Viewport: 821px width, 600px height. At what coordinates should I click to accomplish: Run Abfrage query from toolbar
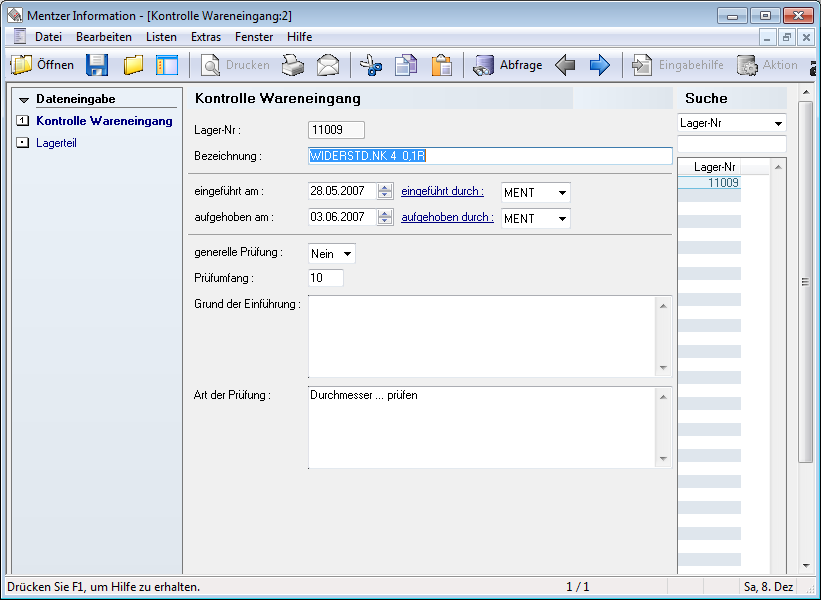point(508,65)
